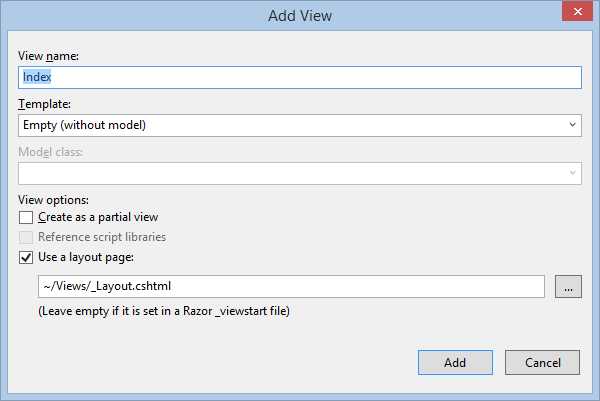The image size is (600, 401).
Task: Click the Add View title text
Action: 300,16
